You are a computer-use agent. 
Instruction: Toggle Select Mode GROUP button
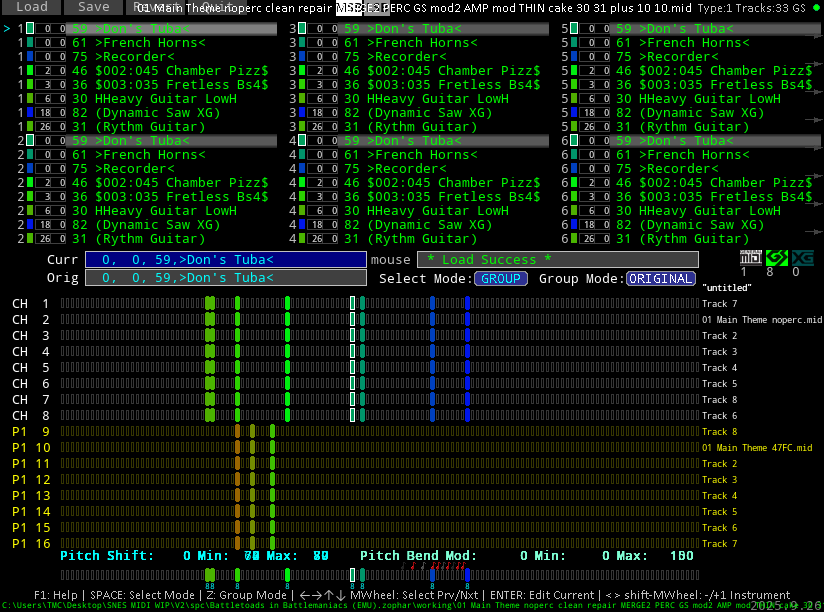coord(501,279)
